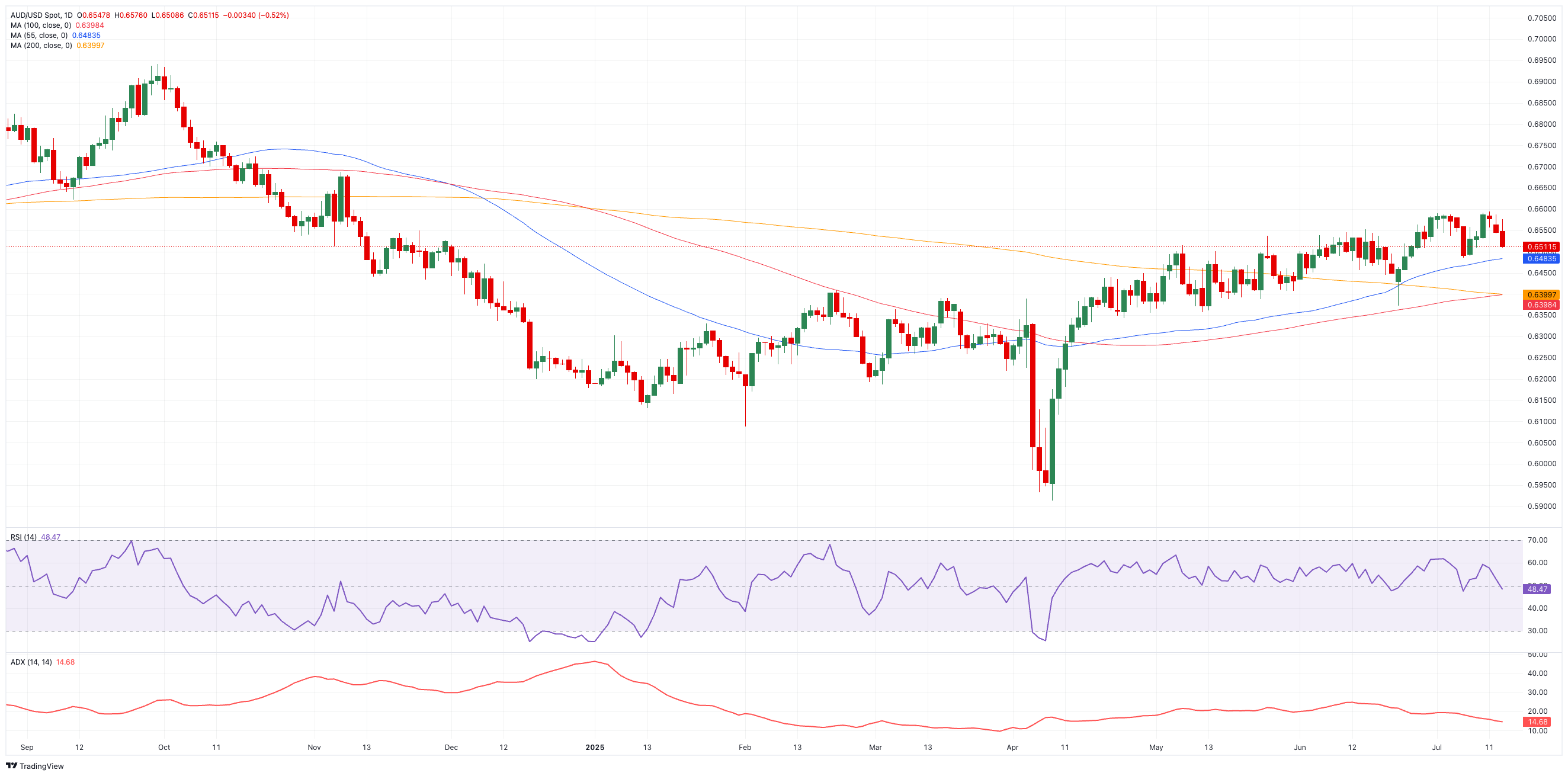The height and width of the screenshot is (776, 1568).
Task: Click the Apr label on the time axis
Action: point(1012,748)
